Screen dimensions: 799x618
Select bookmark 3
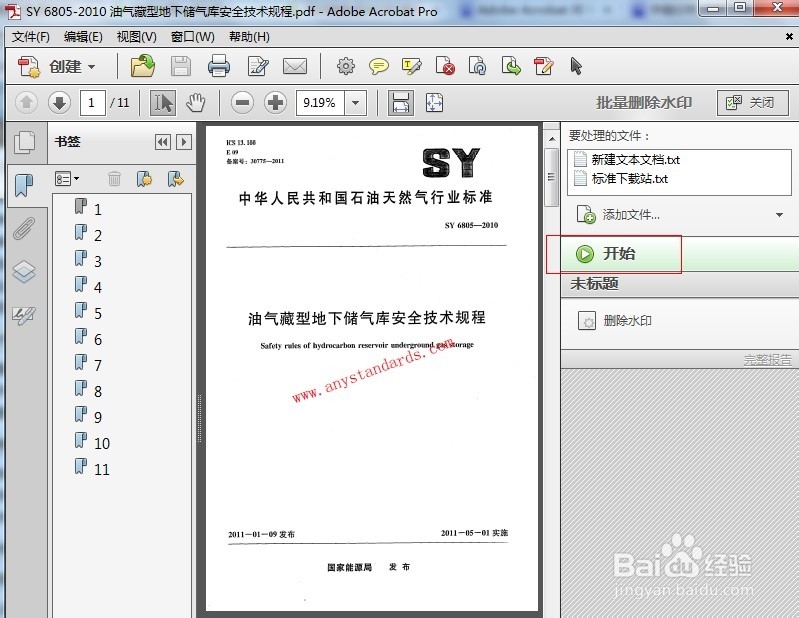click(89, 260)
